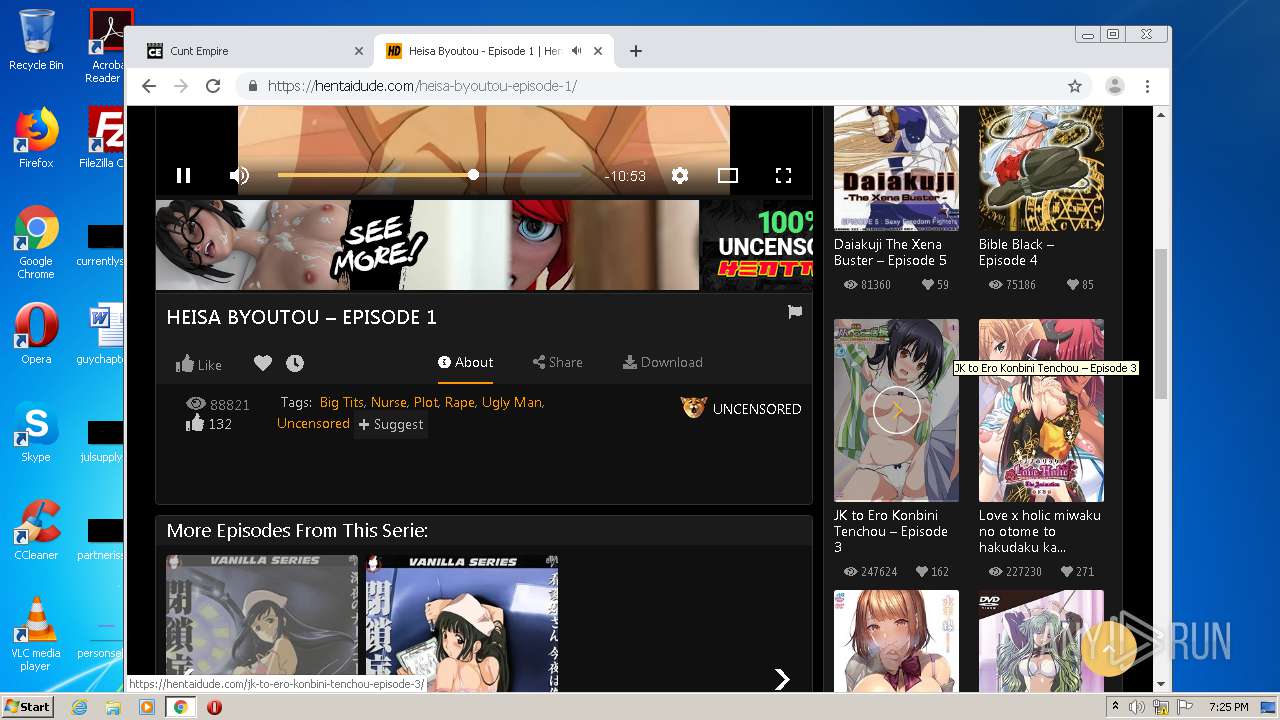This screenshot has height=720, width=1280.
Task: Click the Chrome taskbar button
Action: (x=180, y=707)
